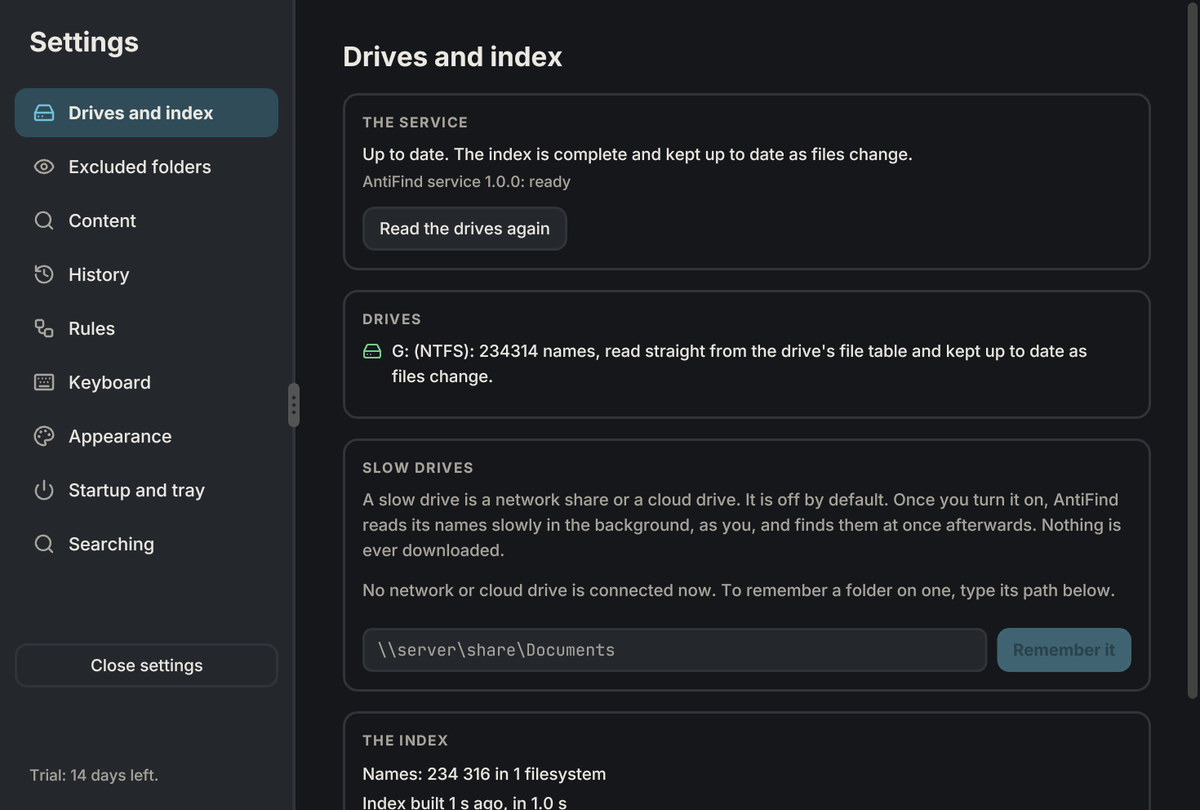Go to the Searching settings
This screenshot has width=1200, height=810.
[146, 544]
